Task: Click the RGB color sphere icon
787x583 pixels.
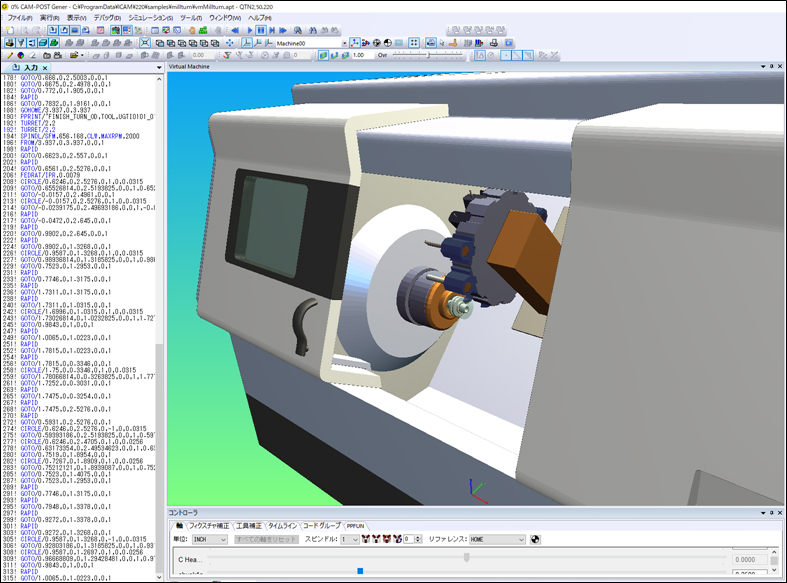Action: pos(21,56)
